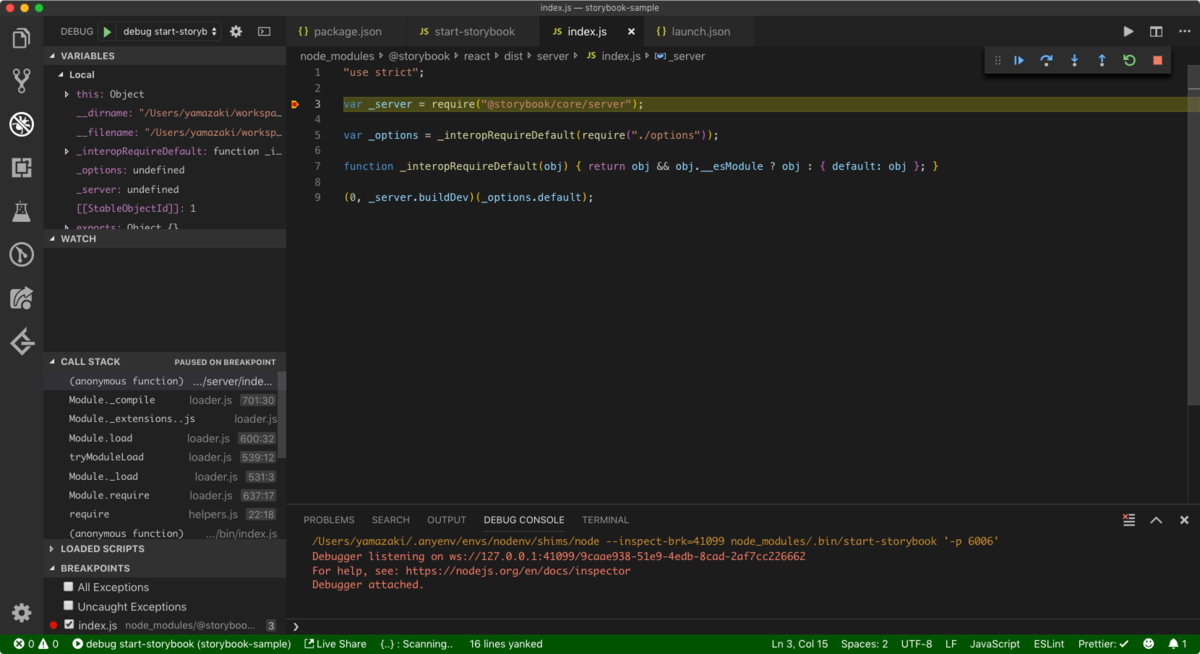Click 'dist' in the breadcrumb path
This screenshot has width=1200, height=654.
(513, 56)
